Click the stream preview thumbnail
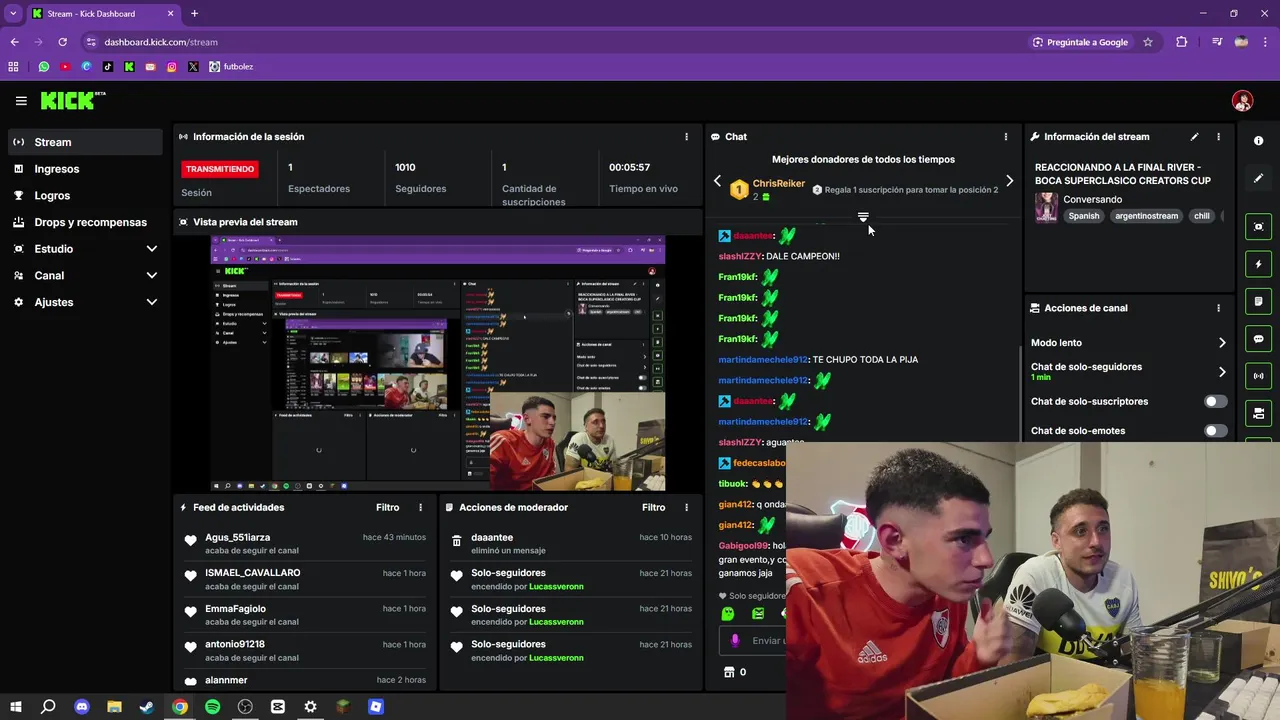1280x720 pixels. (438, 363)
